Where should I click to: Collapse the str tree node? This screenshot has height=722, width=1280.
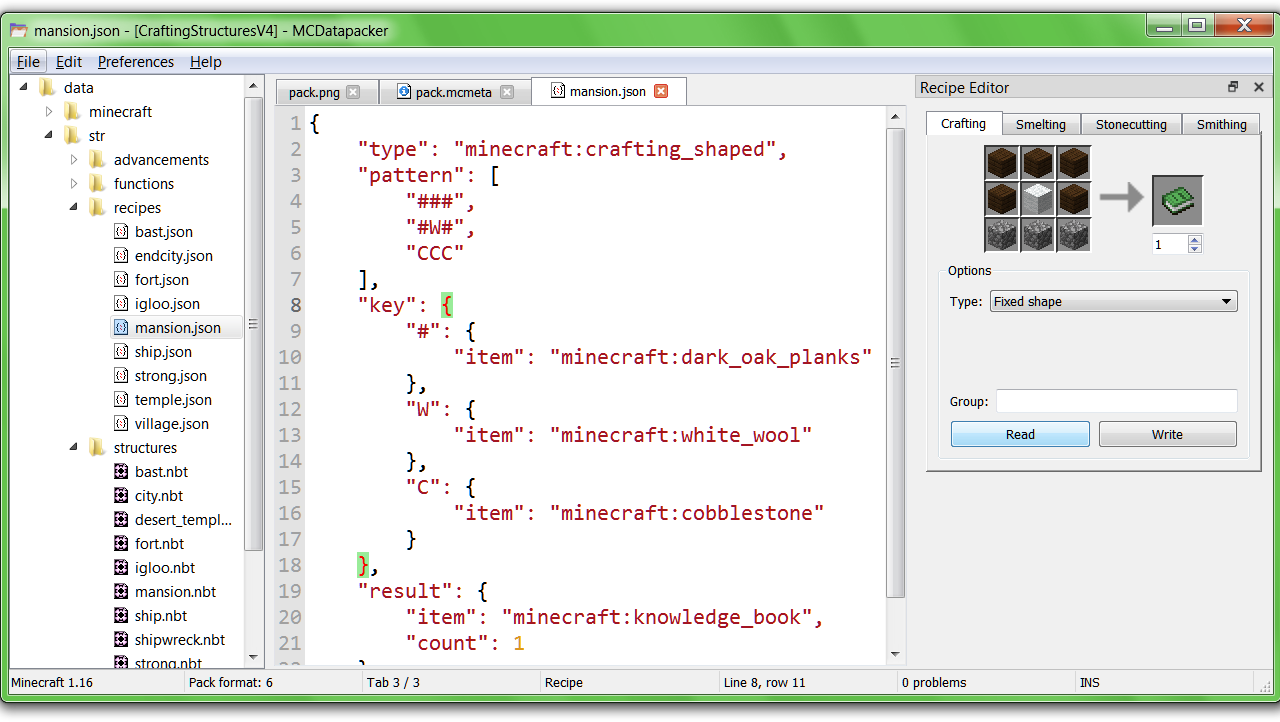[47, 135]
